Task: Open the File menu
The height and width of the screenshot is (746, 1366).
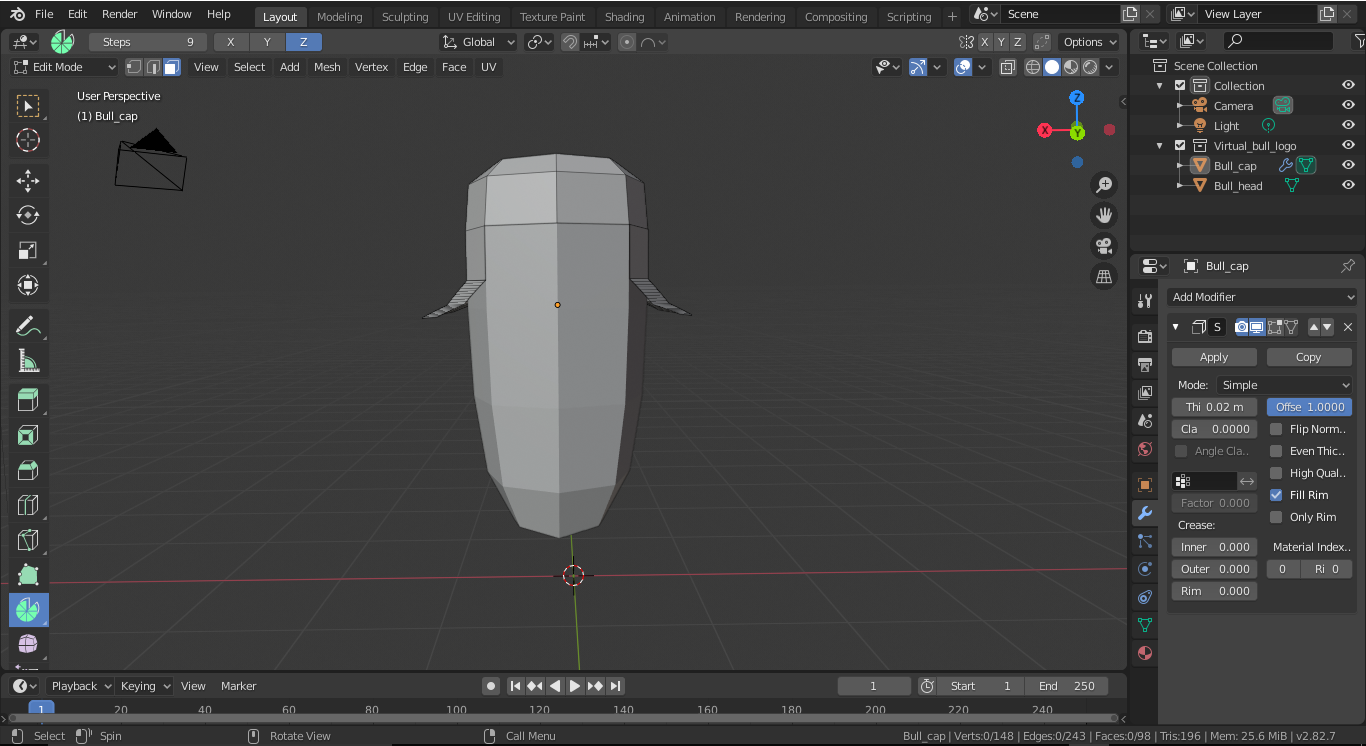Action: (x=44, y=14)
